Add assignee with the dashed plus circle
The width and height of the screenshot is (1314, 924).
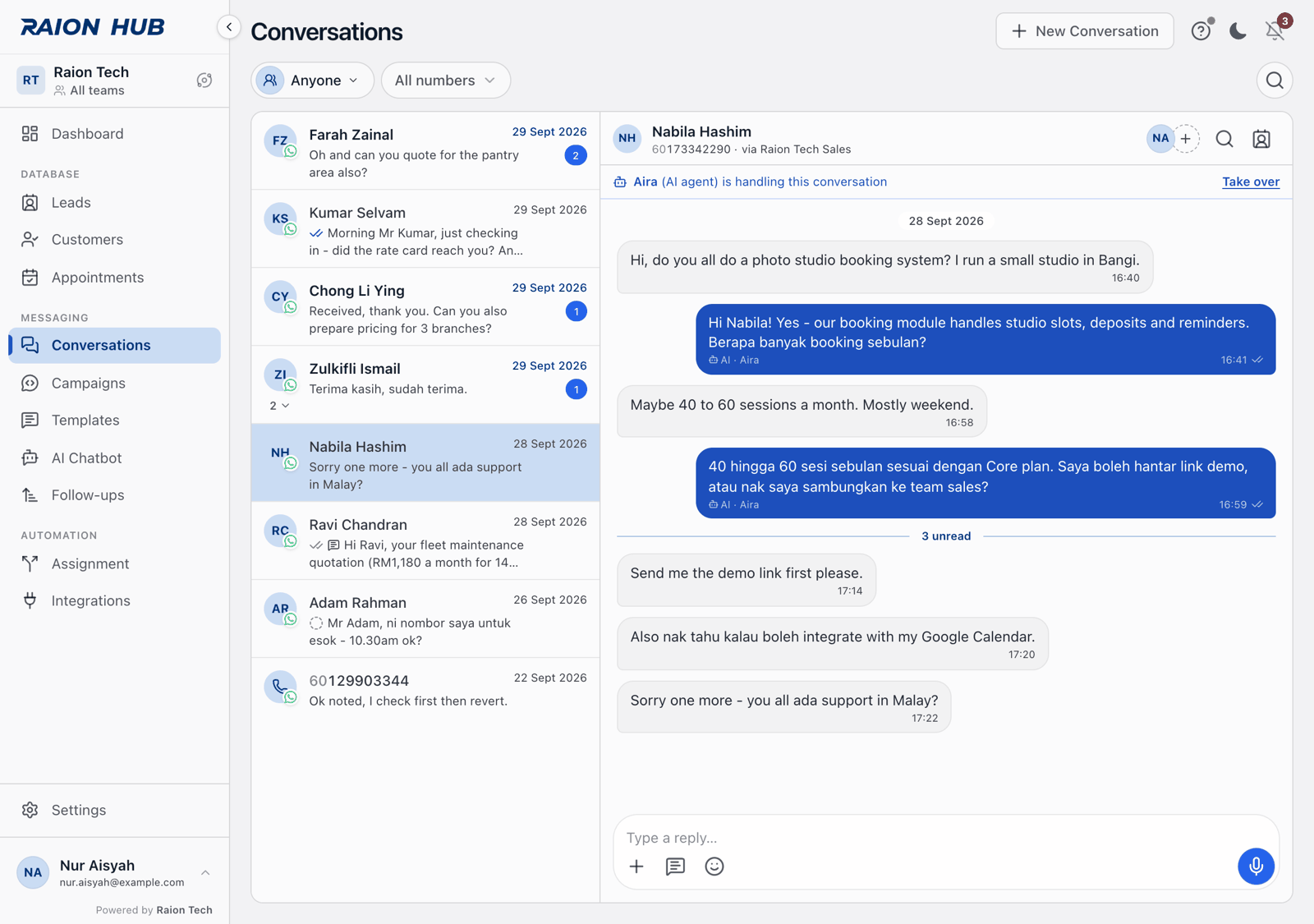click(1185, 139)
